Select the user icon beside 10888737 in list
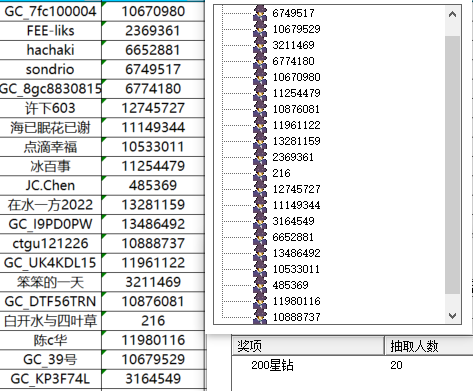473x391 pixels. coord(260,317)
